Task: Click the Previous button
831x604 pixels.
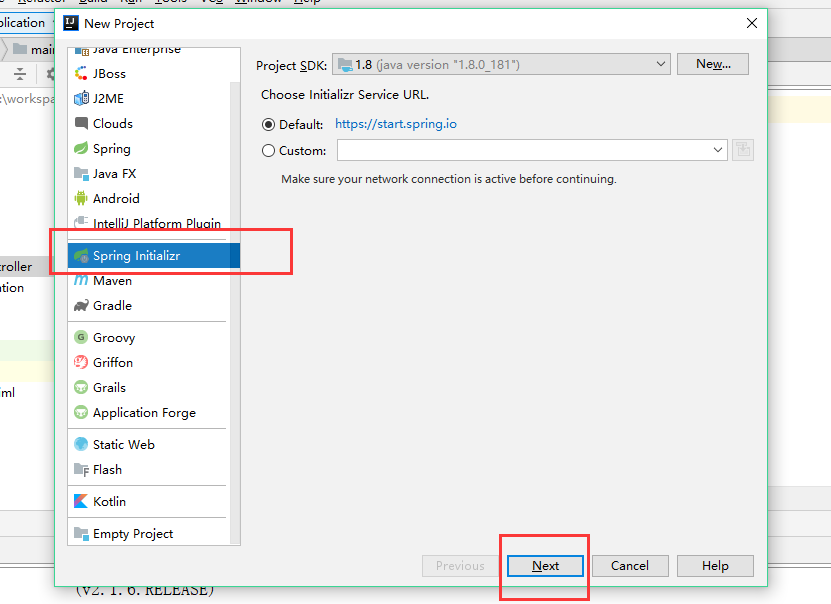Action: [460, 566]
